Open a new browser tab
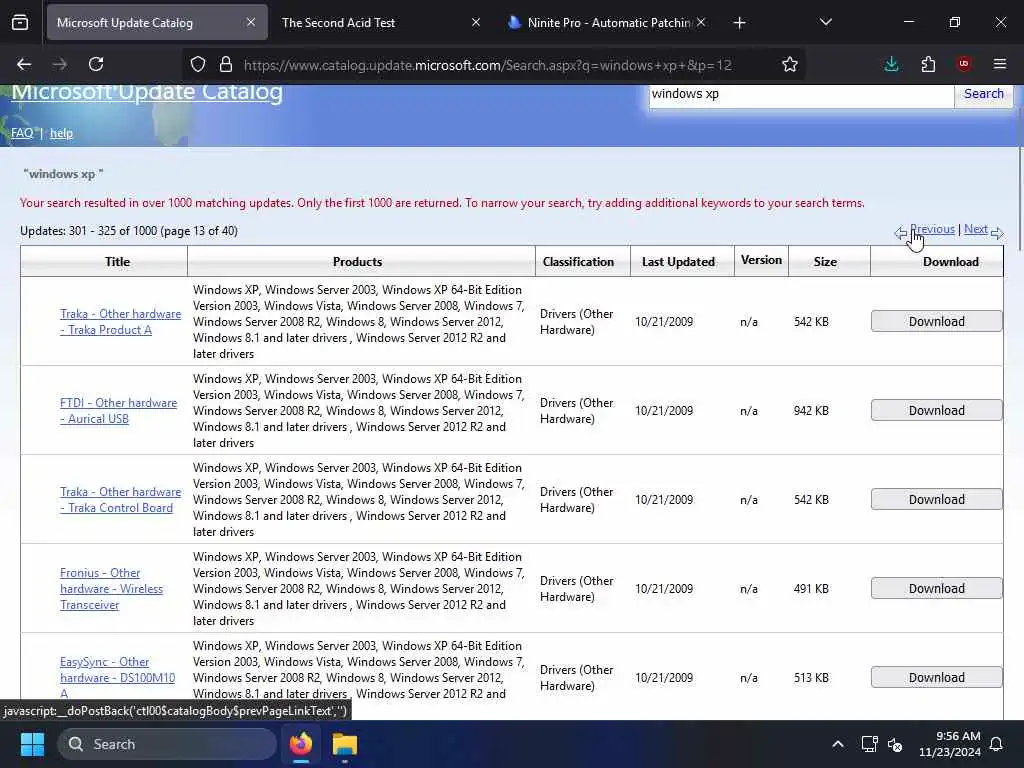This screenshot has width=1024, height=768. coord(739,23)
